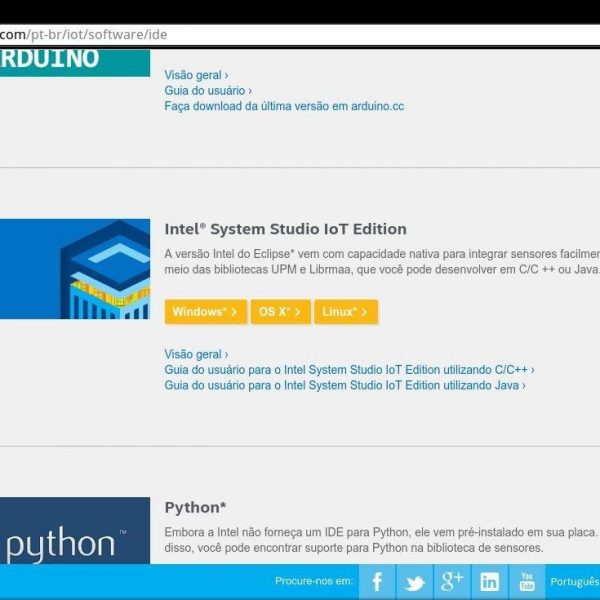The width and height of the screenshot is (600, 600).
Task: Open Arduino 'Visão geral' link
Action: tap(196, 75)
